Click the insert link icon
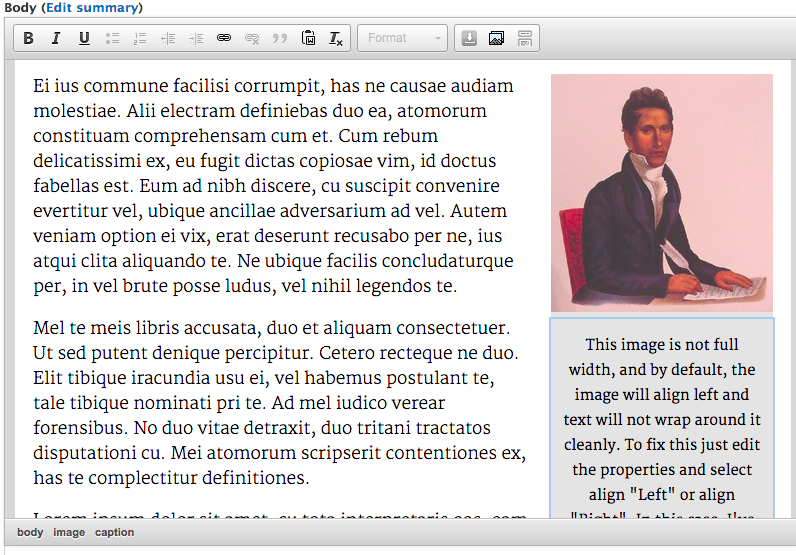 (224, 38)
